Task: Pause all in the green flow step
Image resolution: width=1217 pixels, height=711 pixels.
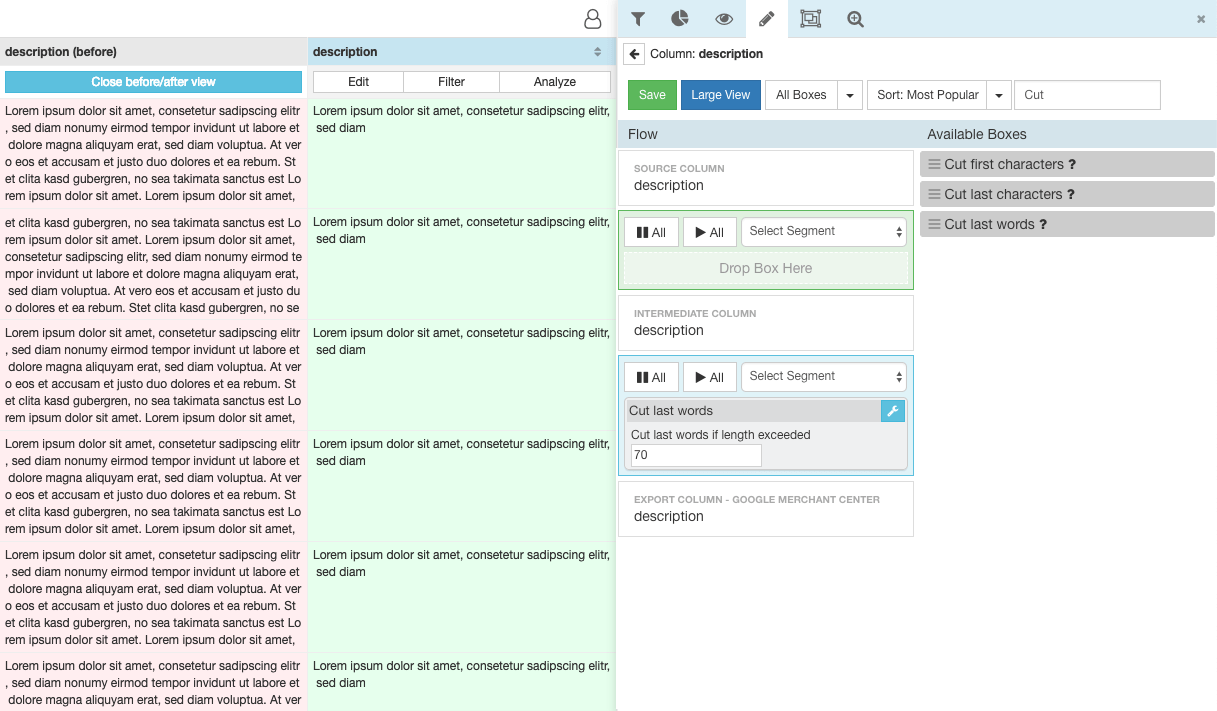Action: point(651,232)
